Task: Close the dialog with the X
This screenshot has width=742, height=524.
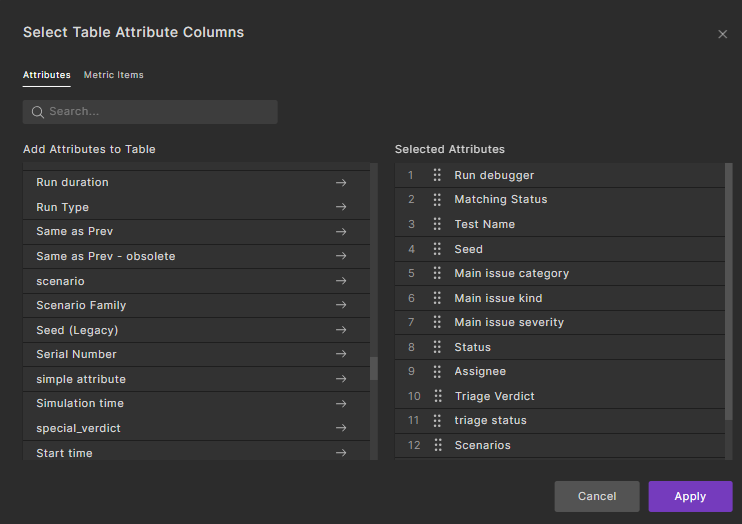Action: click(723, 34)
